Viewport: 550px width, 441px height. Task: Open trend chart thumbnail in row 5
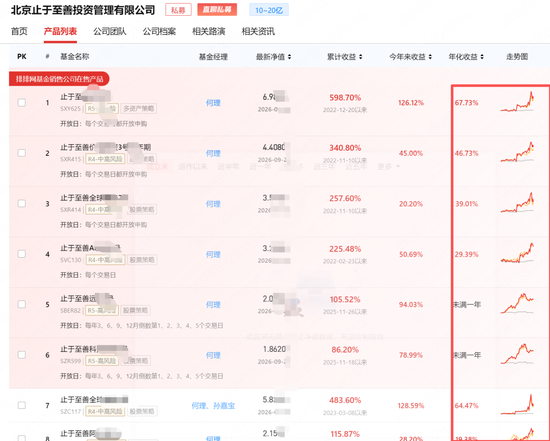click(517, 303)
